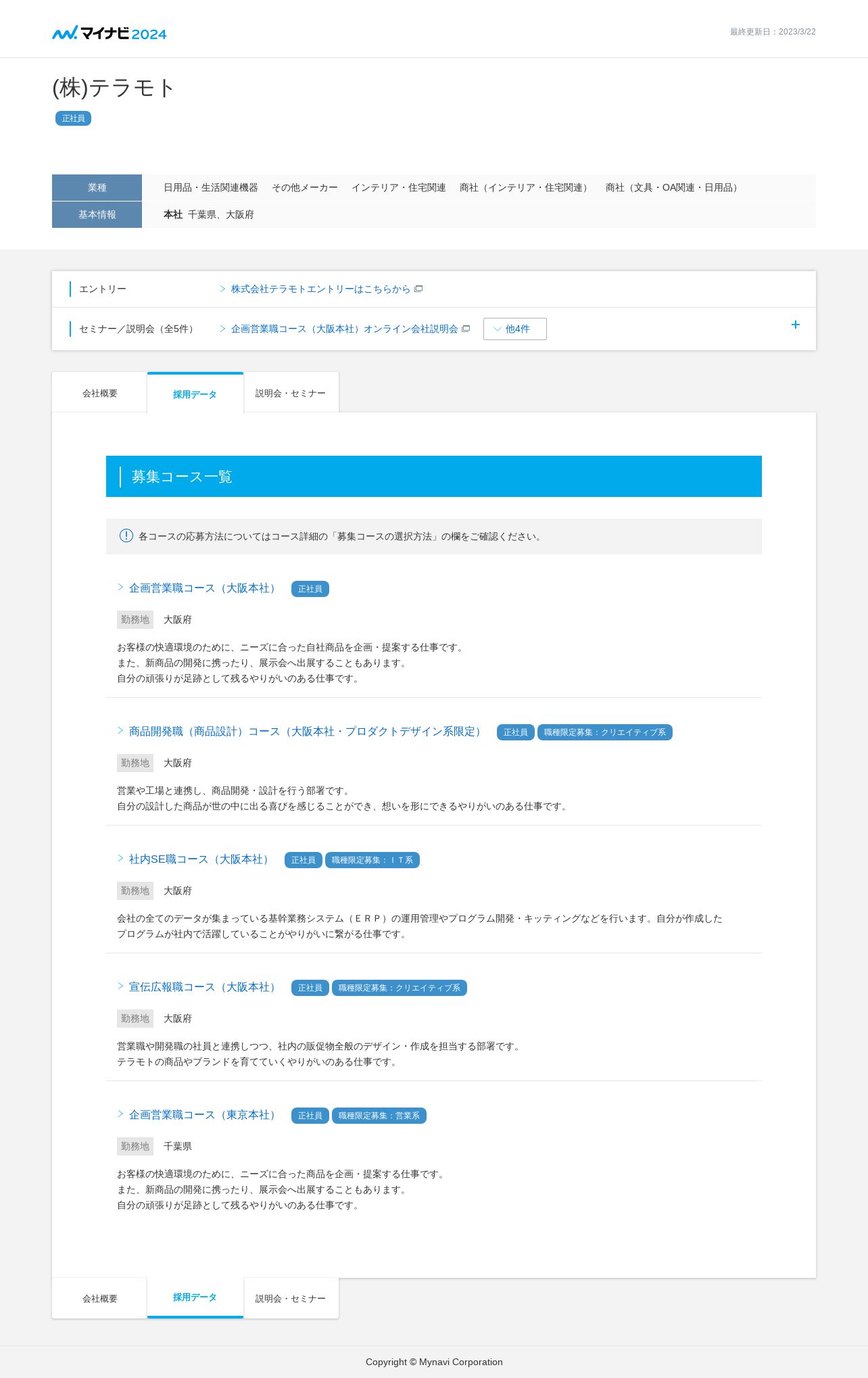Click the 基本情報 row header
Viewport: 868px width, 1378px height.
(x=97, y=214)
